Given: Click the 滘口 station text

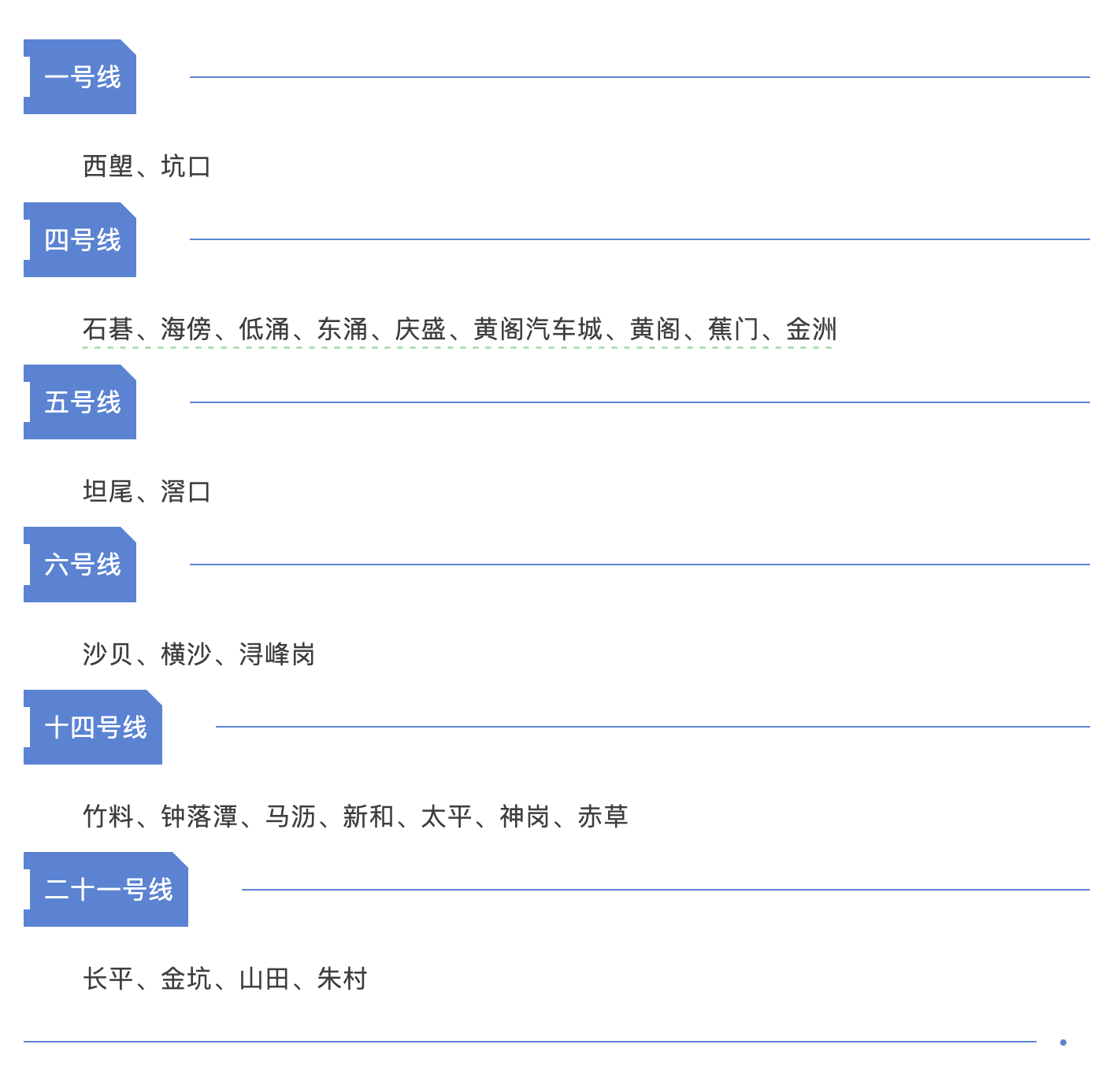Looking at the screenshot, I should click(186, 492).
